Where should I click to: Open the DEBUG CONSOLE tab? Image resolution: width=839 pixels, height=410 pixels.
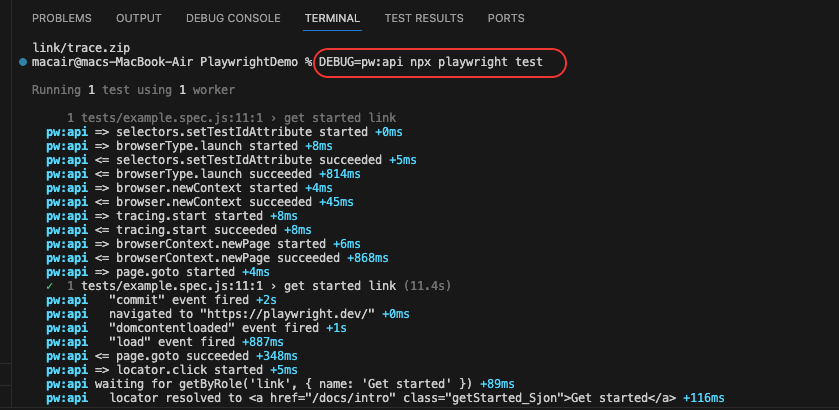233,18
